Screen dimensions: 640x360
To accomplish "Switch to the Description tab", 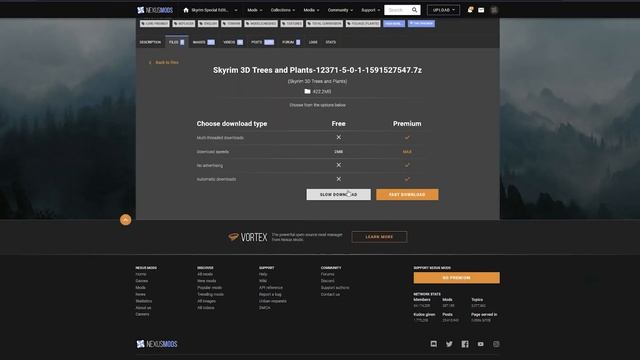I will coord(150,42).
